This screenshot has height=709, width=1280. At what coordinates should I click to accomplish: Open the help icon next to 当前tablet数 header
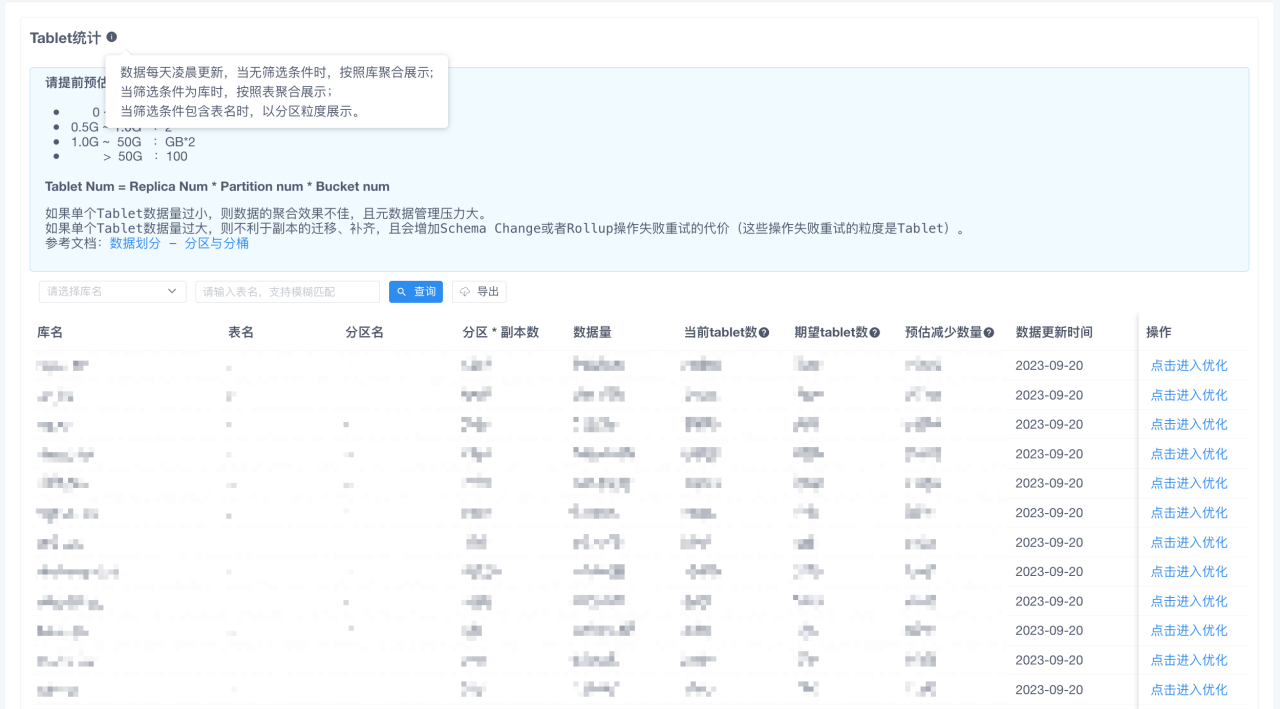(764, 331)
